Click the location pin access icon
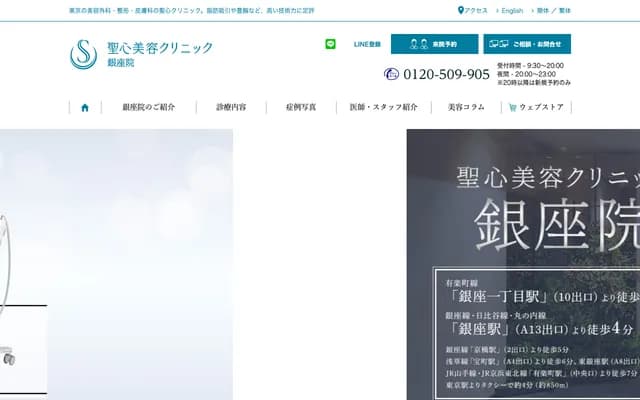The height and width of the screenshot is (400, 640). pos(461,10)
